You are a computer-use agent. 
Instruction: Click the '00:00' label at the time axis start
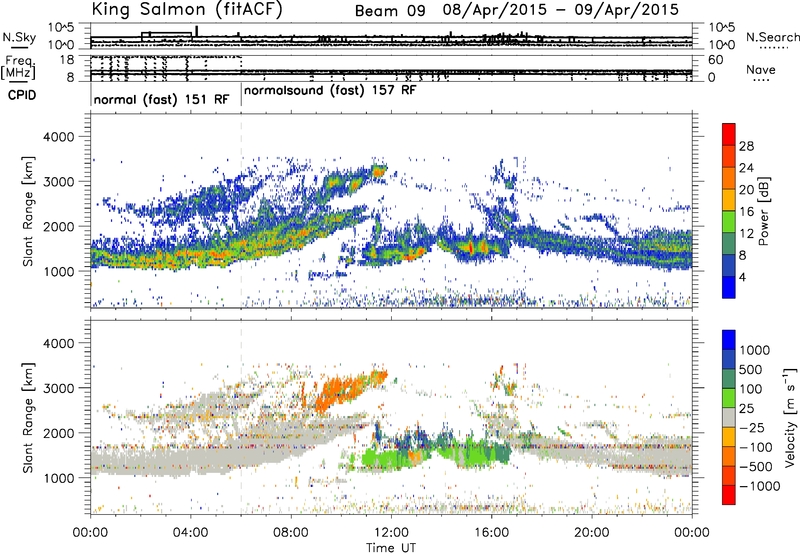point(90,533)
